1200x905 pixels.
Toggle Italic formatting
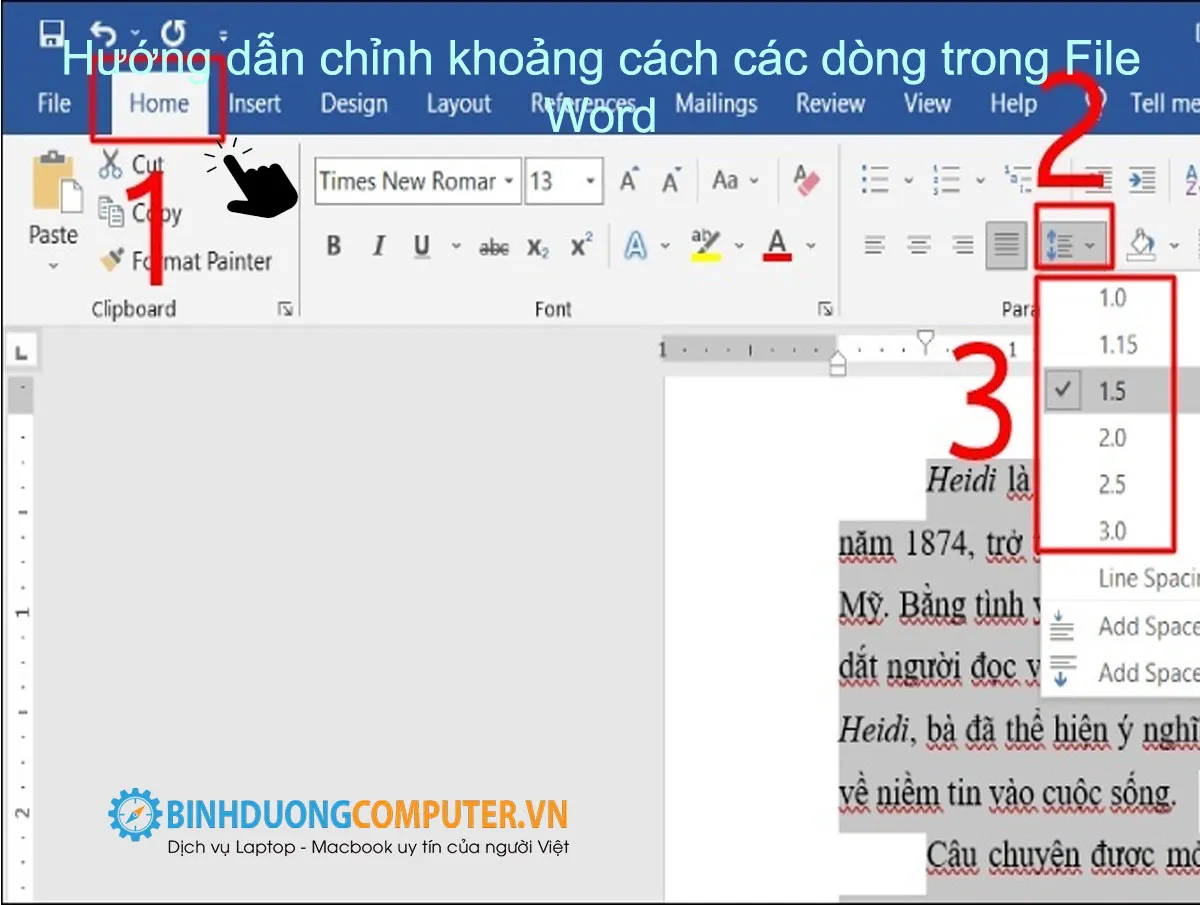point(378,246)
